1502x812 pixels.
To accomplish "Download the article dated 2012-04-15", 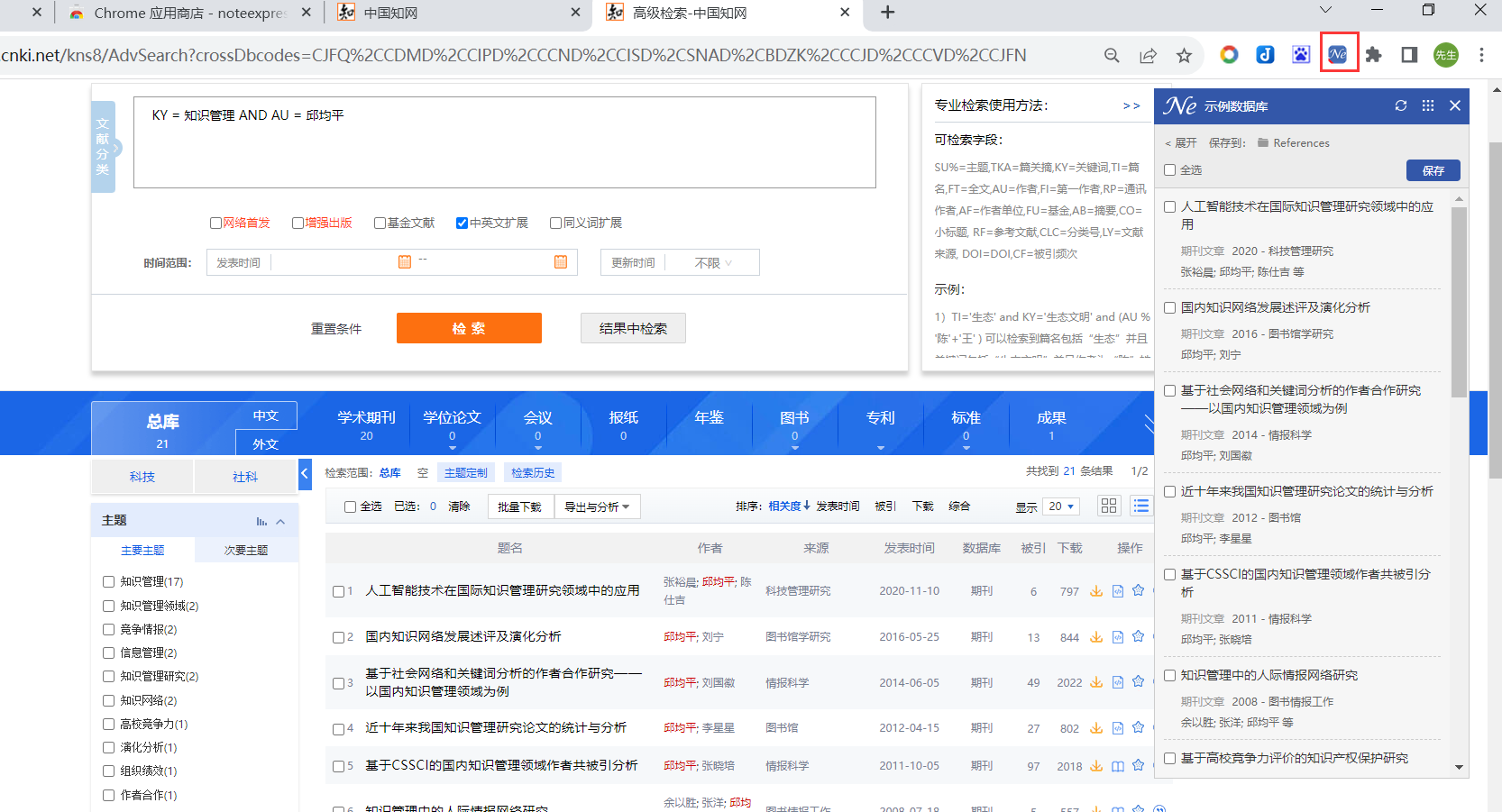I will coord(1096,728).
